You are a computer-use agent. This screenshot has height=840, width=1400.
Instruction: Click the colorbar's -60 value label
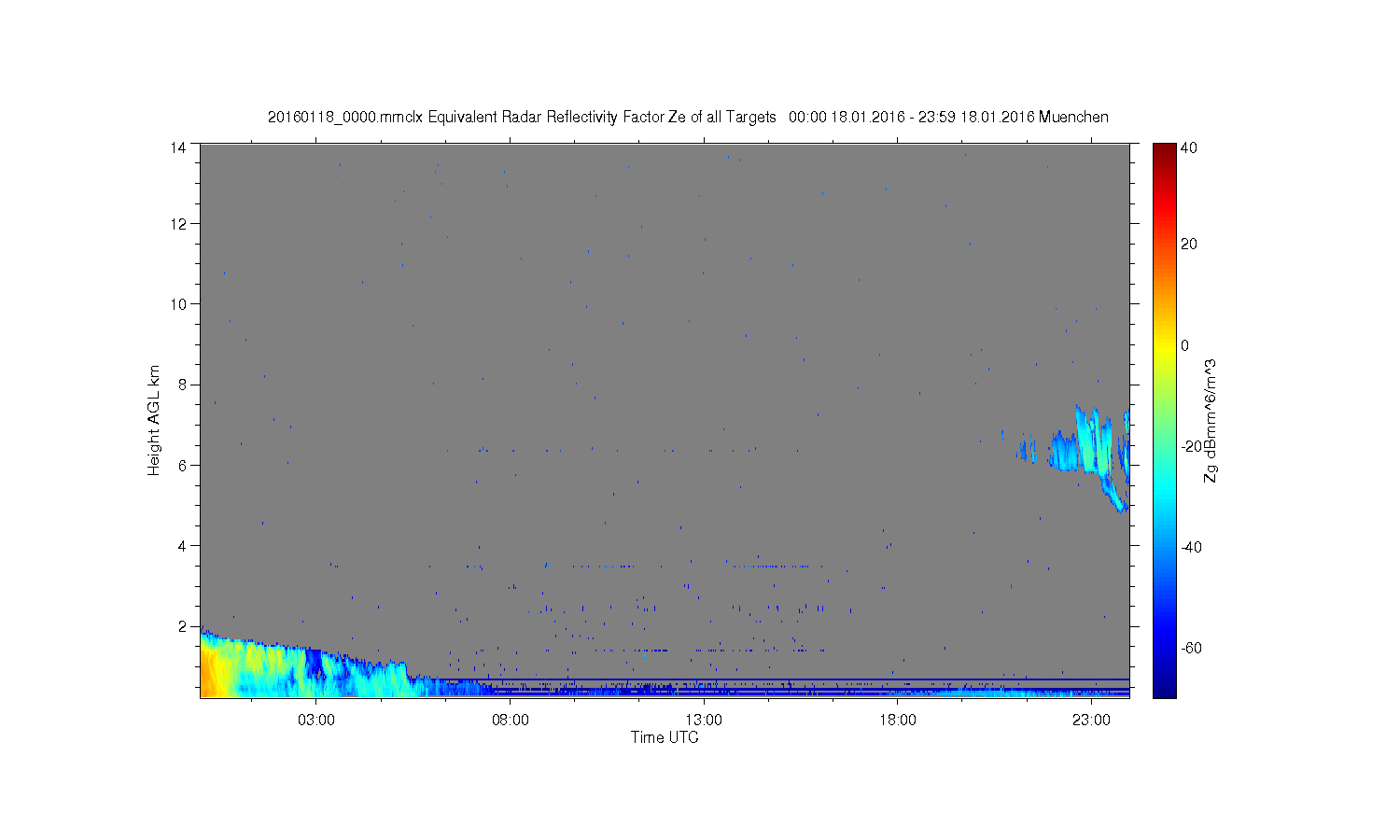1191,648
